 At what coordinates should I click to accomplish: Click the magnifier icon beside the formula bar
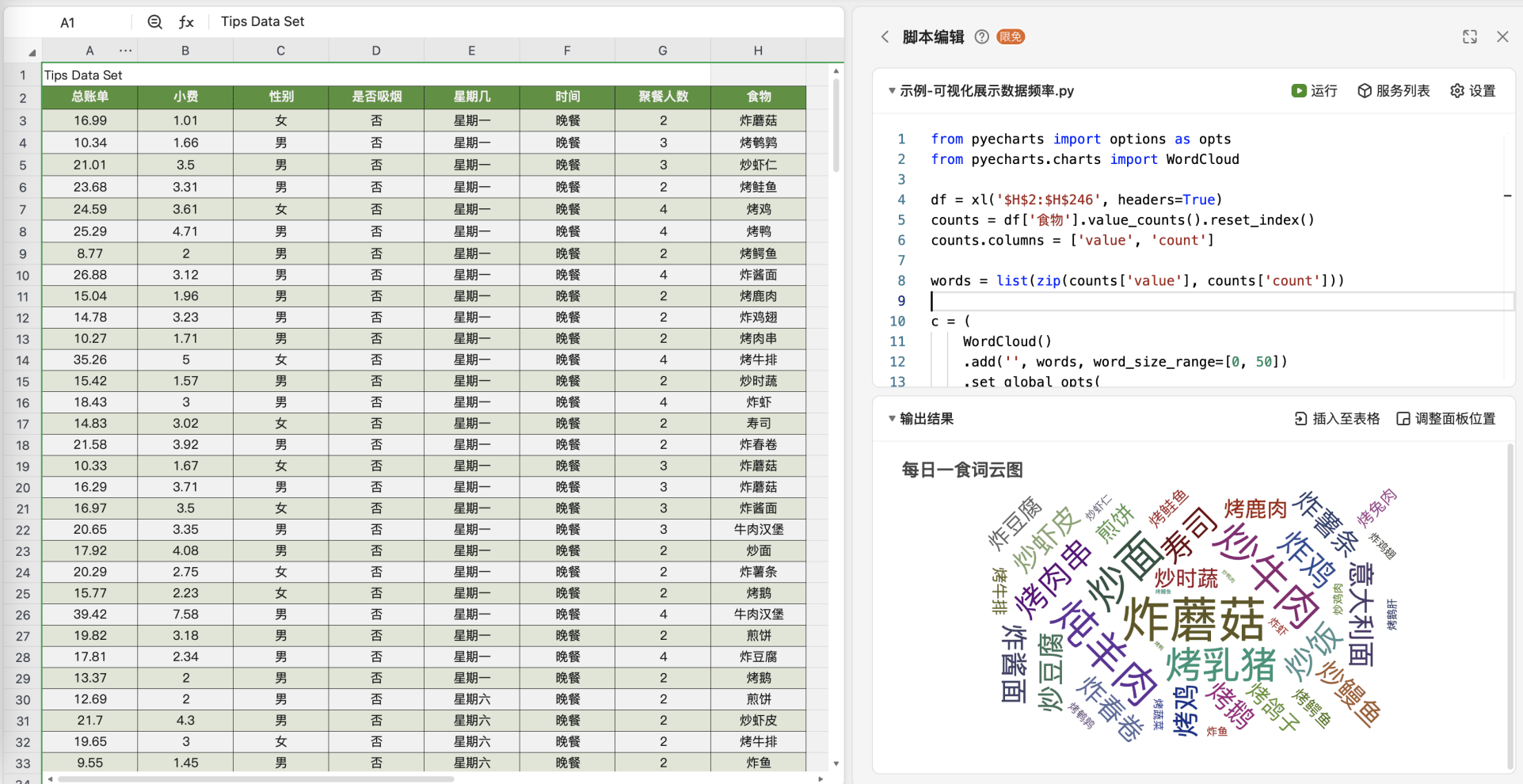tap(154, 21)
